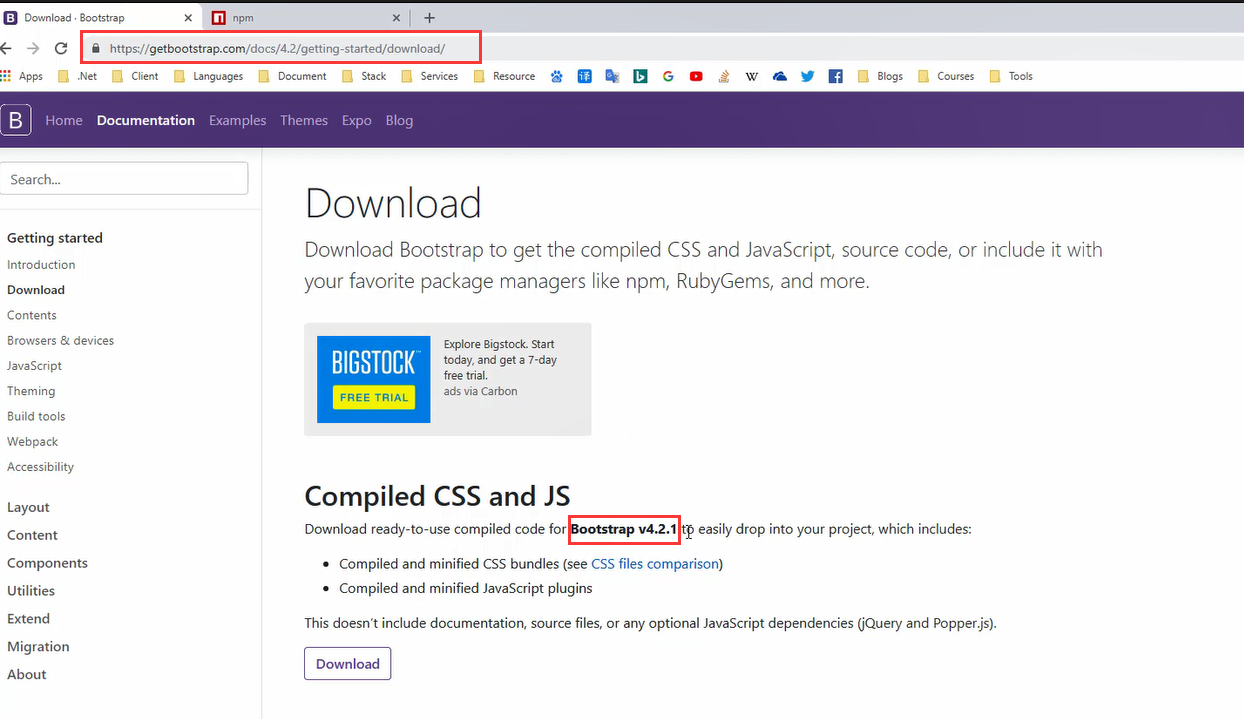The image size is (1244, 719).
Task: Open the Google Translate bookmark icon
Action: pos(612,76)
